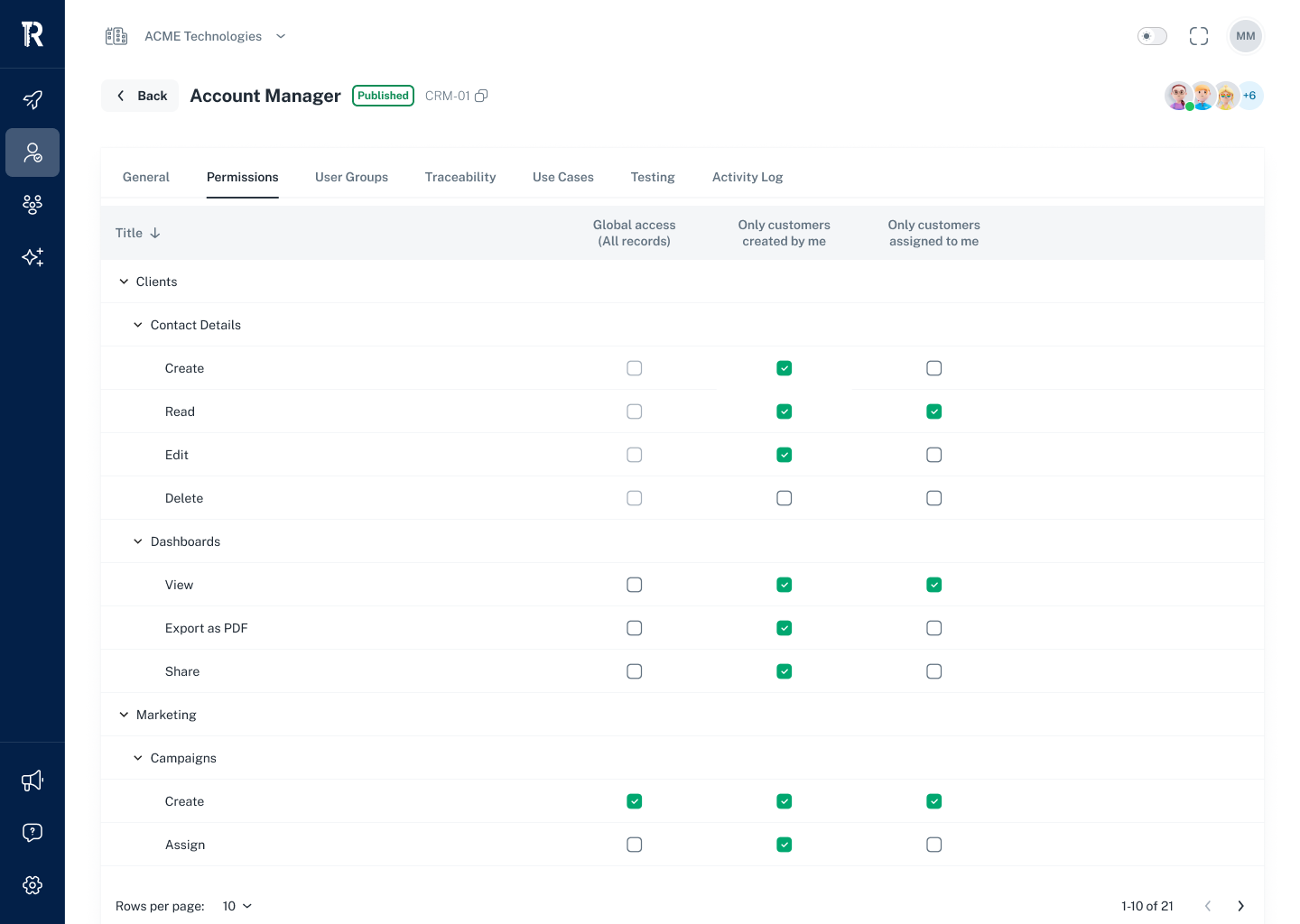Collapse the Clients section
Image resolution: width=1300 pixels, height=924 pixels.
pyautogui.click(x=124, y=282)
